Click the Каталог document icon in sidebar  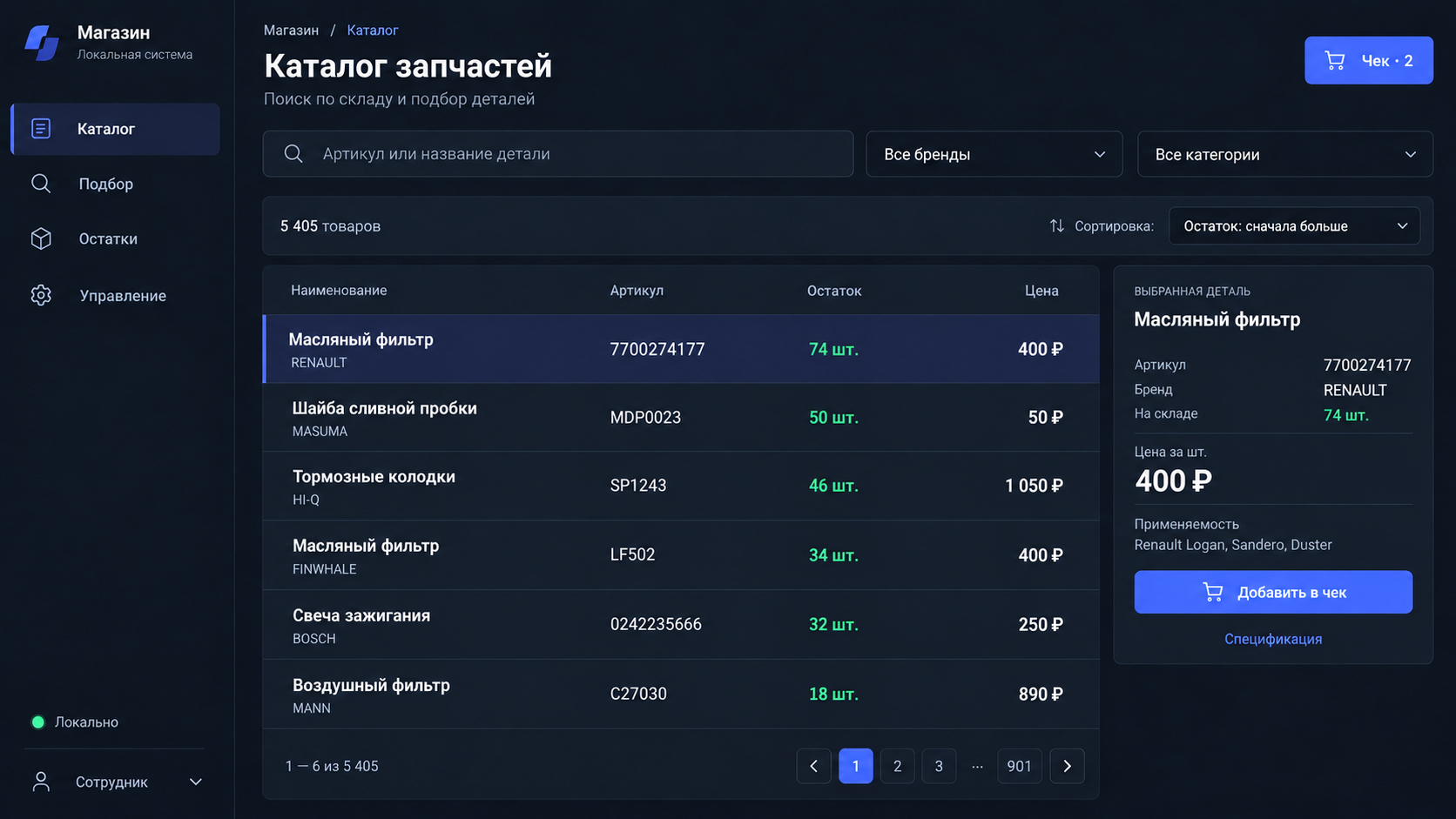coord(41,129)
